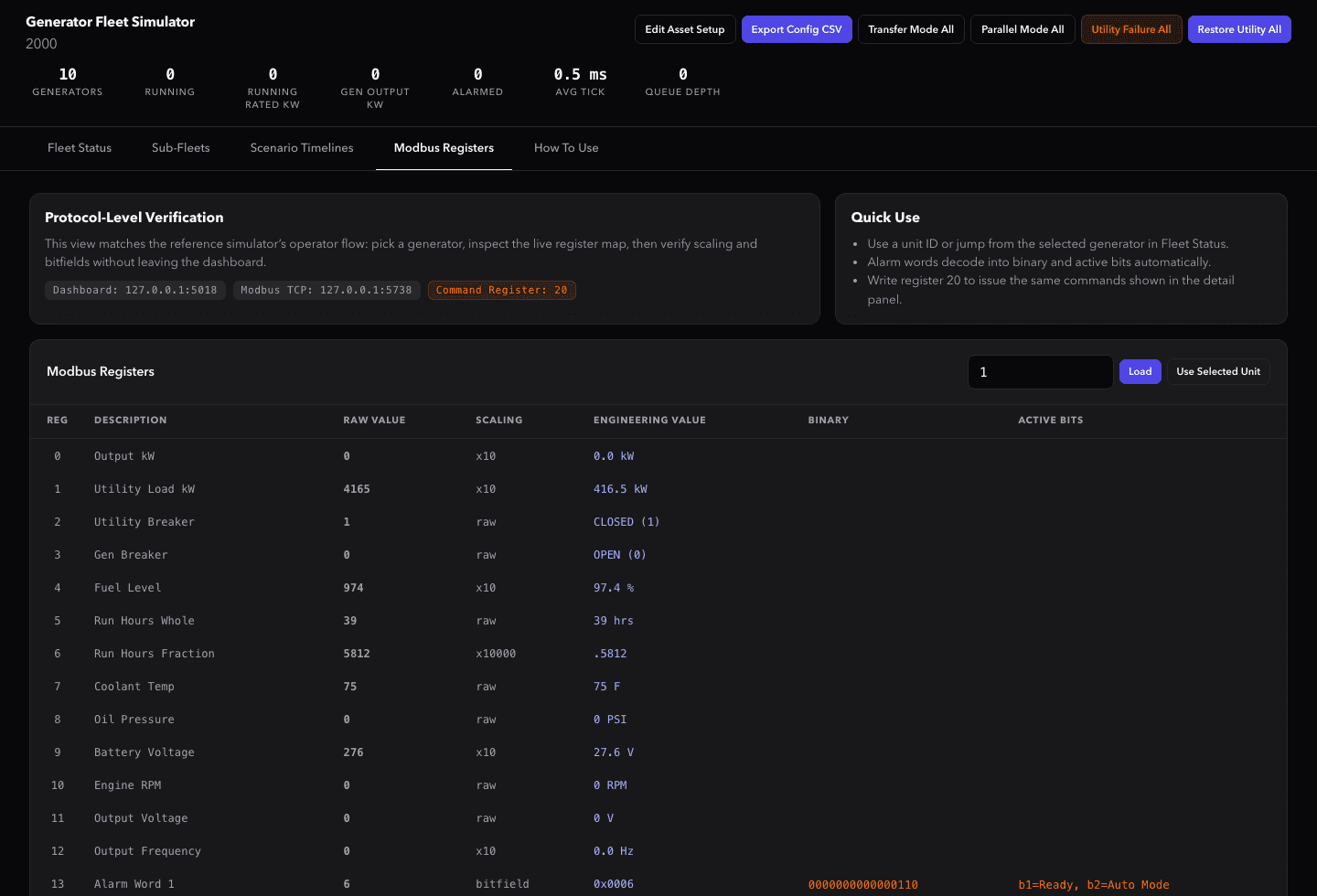Go to Scenario Timelines tab
This screenshot has width=1317, height=896.
click(x=302, y=148)
